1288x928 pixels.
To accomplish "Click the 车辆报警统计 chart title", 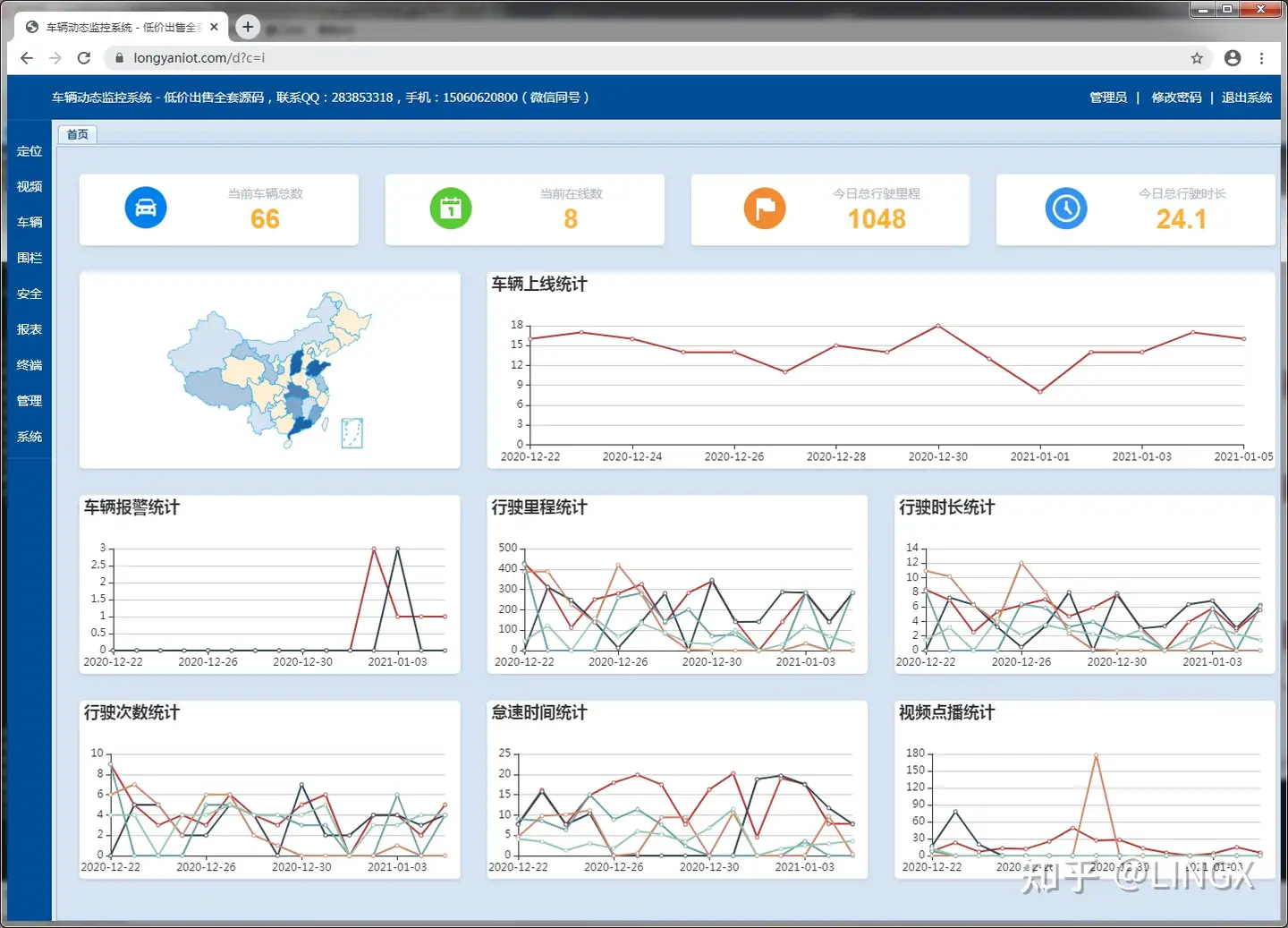I will (131, 507).
